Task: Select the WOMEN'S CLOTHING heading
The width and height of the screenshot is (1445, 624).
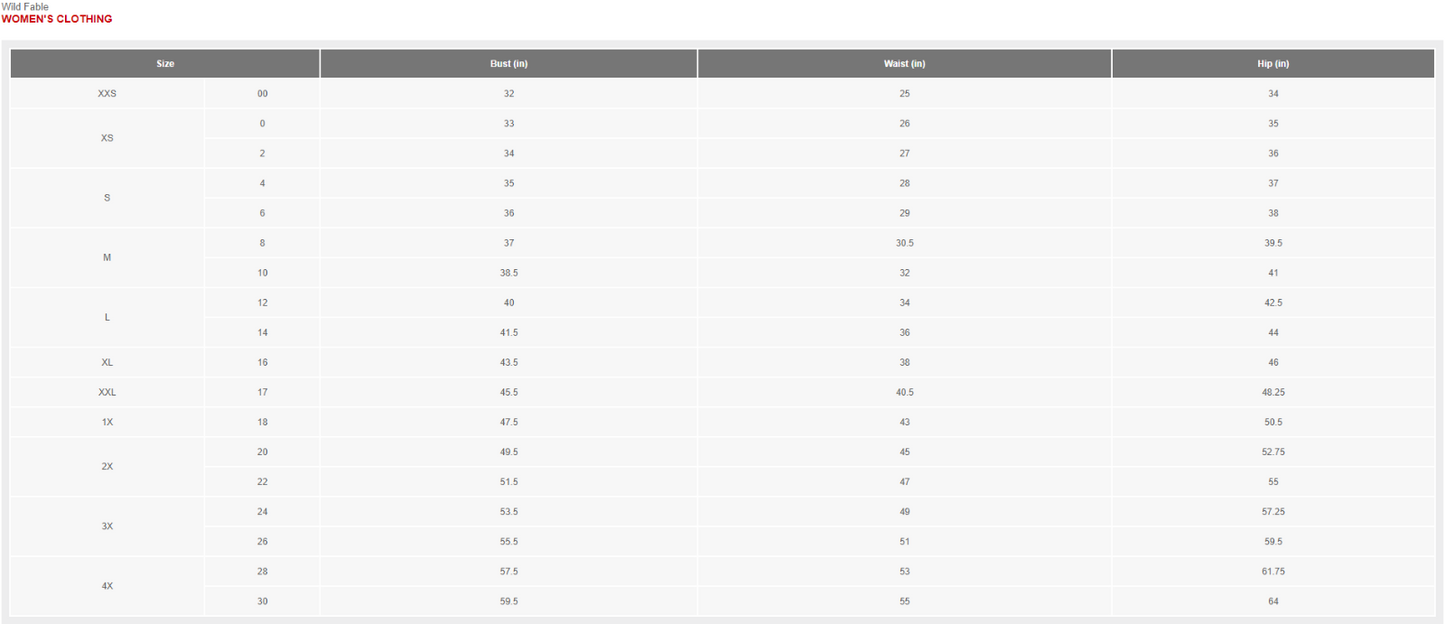Action: point(57,19)
